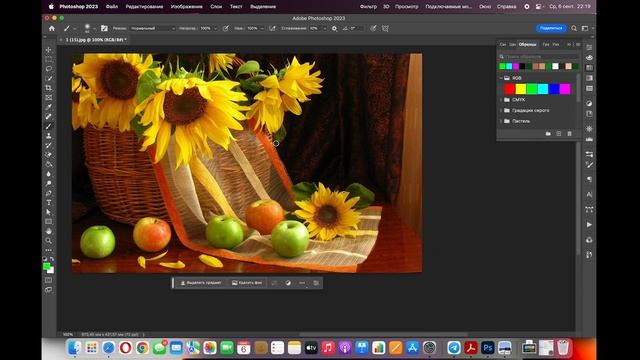The width and height of the screenshot is (640, 360).
Task: Click the create new swatch icon
Action: pyautogui.click(x=559, y=133)
